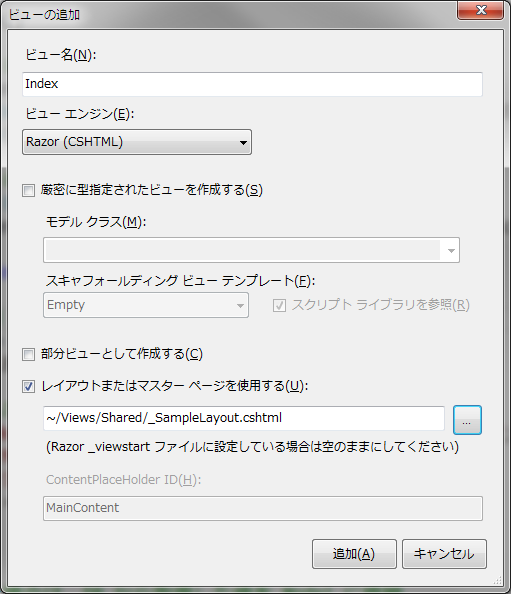The width and height of the screenshot is (511, 594).
Task: Click the 追加(A) button
Action: tap(354, 554)
